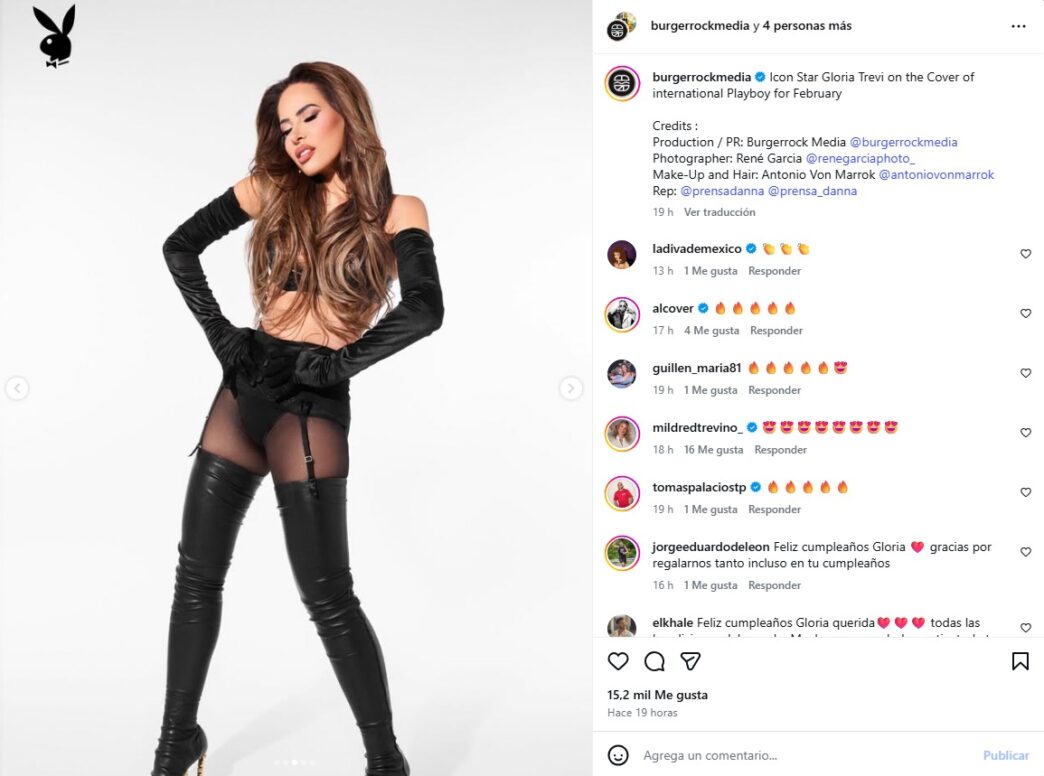Go to the next carousel photo

point(571,388)
